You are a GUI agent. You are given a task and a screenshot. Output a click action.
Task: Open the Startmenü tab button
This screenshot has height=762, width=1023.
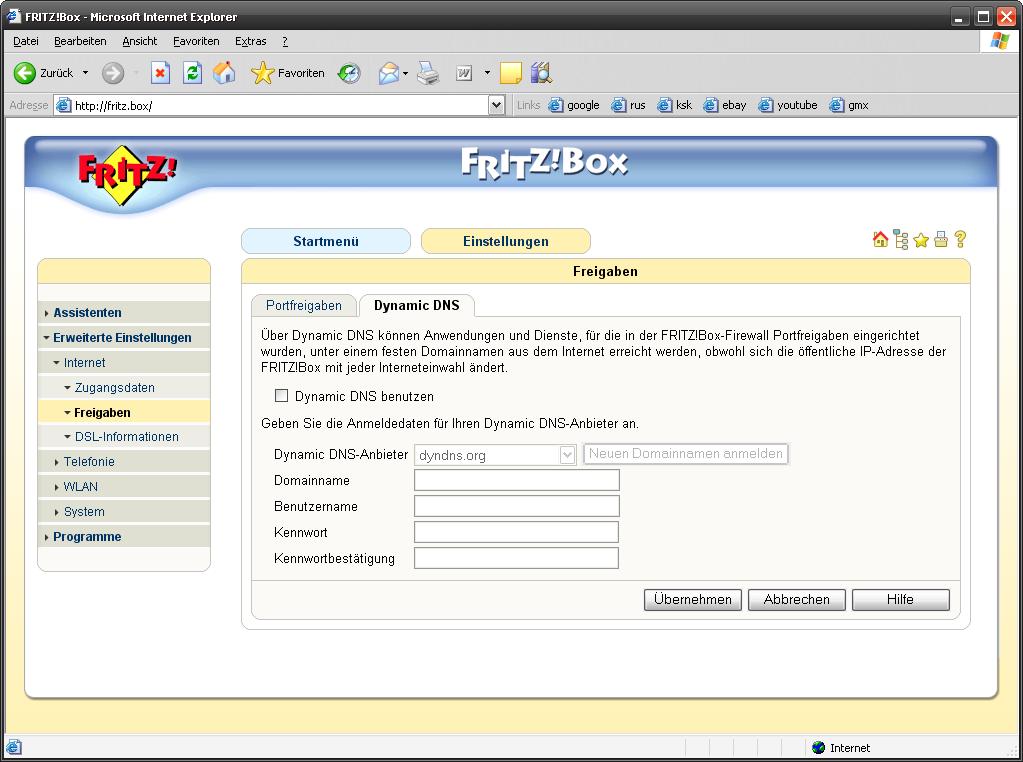tap(325, 241)
